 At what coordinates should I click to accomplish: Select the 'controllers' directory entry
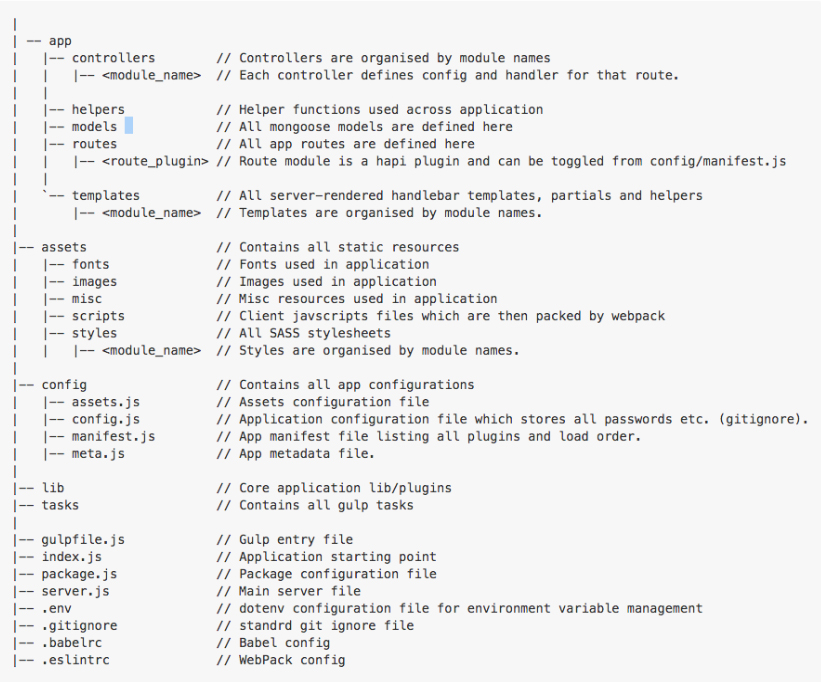tap(113, 58)
